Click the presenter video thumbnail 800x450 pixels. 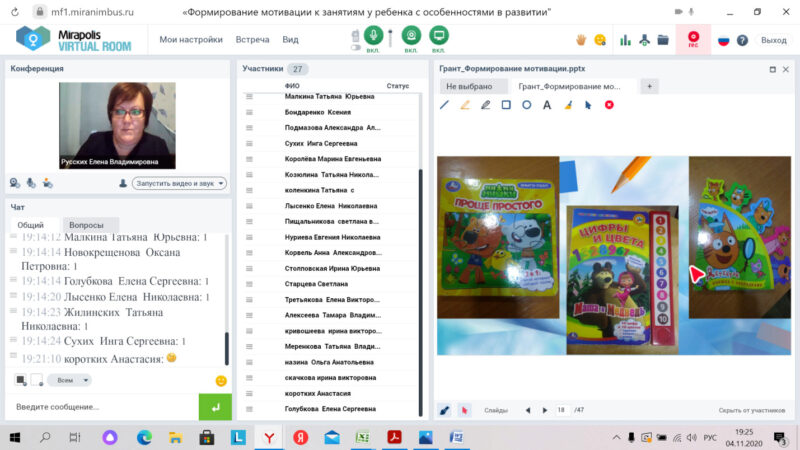coord(117,126)
